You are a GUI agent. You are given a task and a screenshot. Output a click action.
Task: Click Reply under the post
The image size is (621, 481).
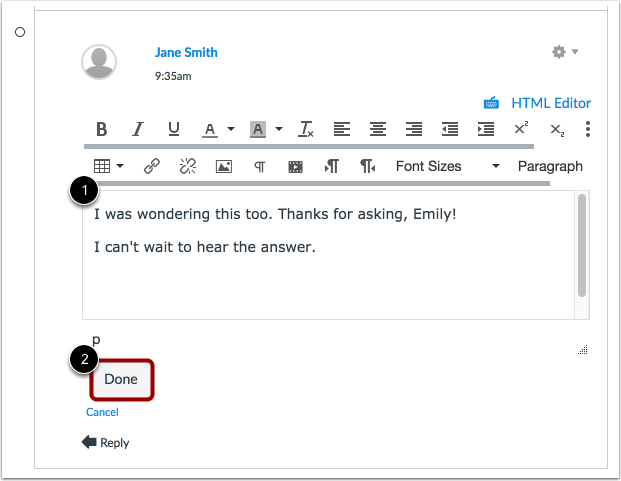pos(105,442)
